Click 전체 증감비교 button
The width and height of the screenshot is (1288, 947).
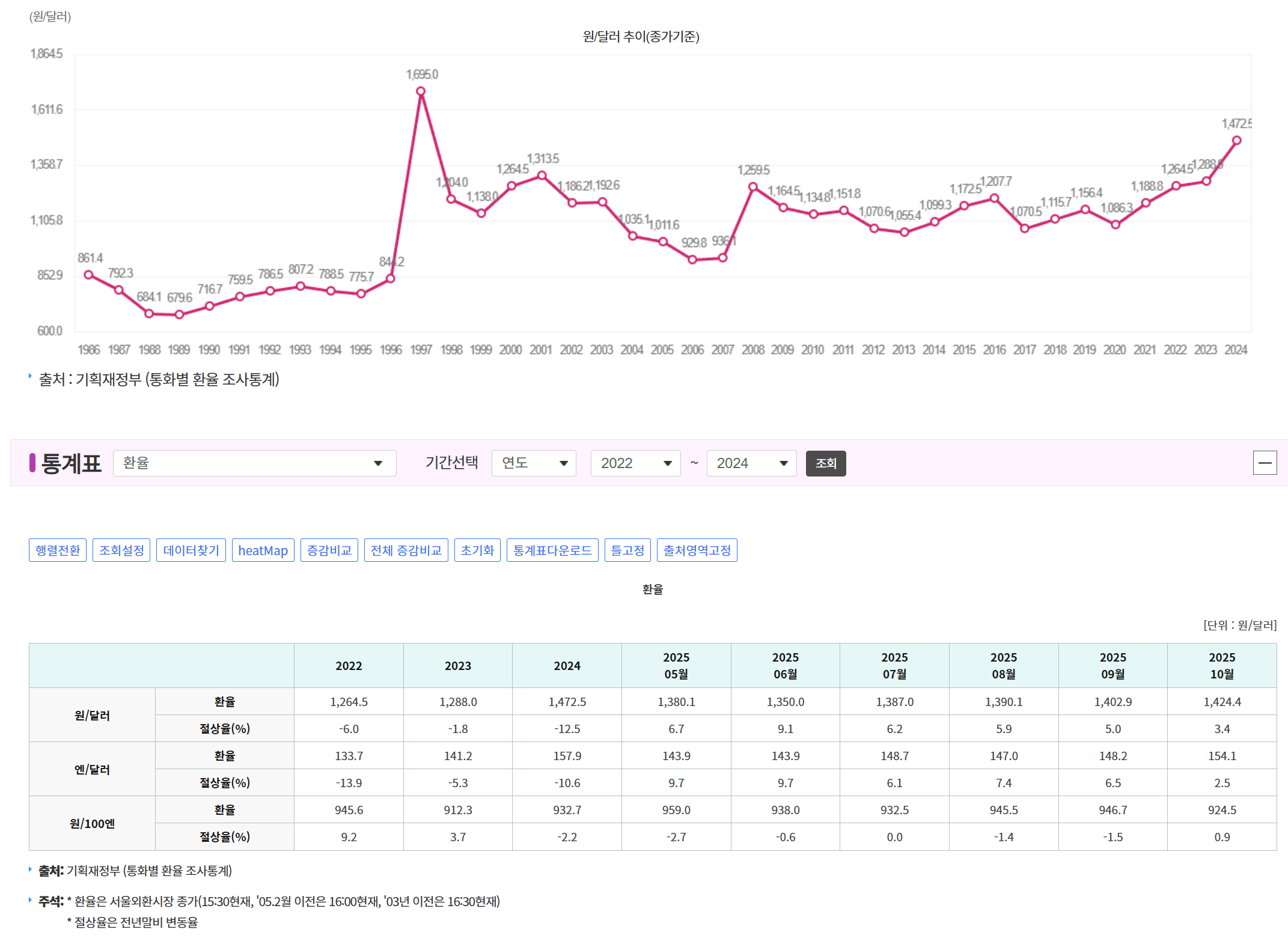pos(406,550)
